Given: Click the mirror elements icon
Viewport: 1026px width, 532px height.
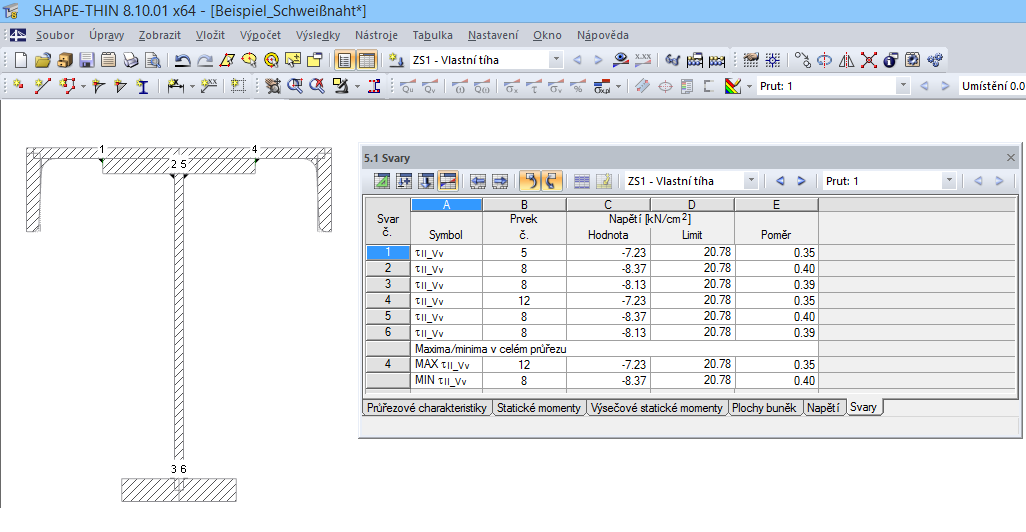Looking at the screenshot, I should click(847, 60).
